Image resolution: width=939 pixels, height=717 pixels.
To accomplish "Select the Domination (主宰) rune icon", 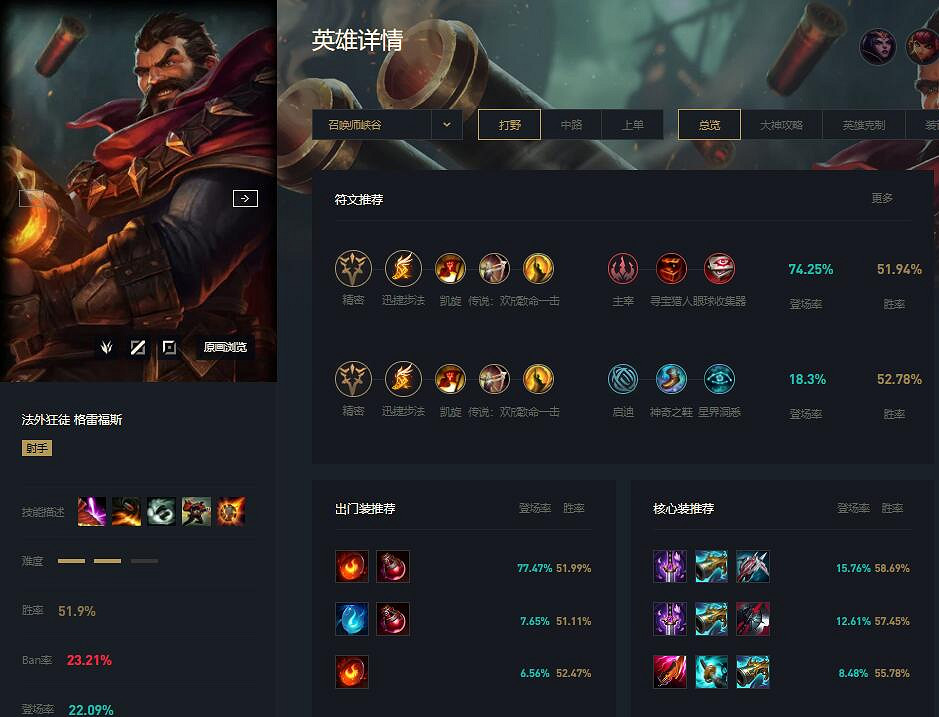I will (x=623, y=268).
